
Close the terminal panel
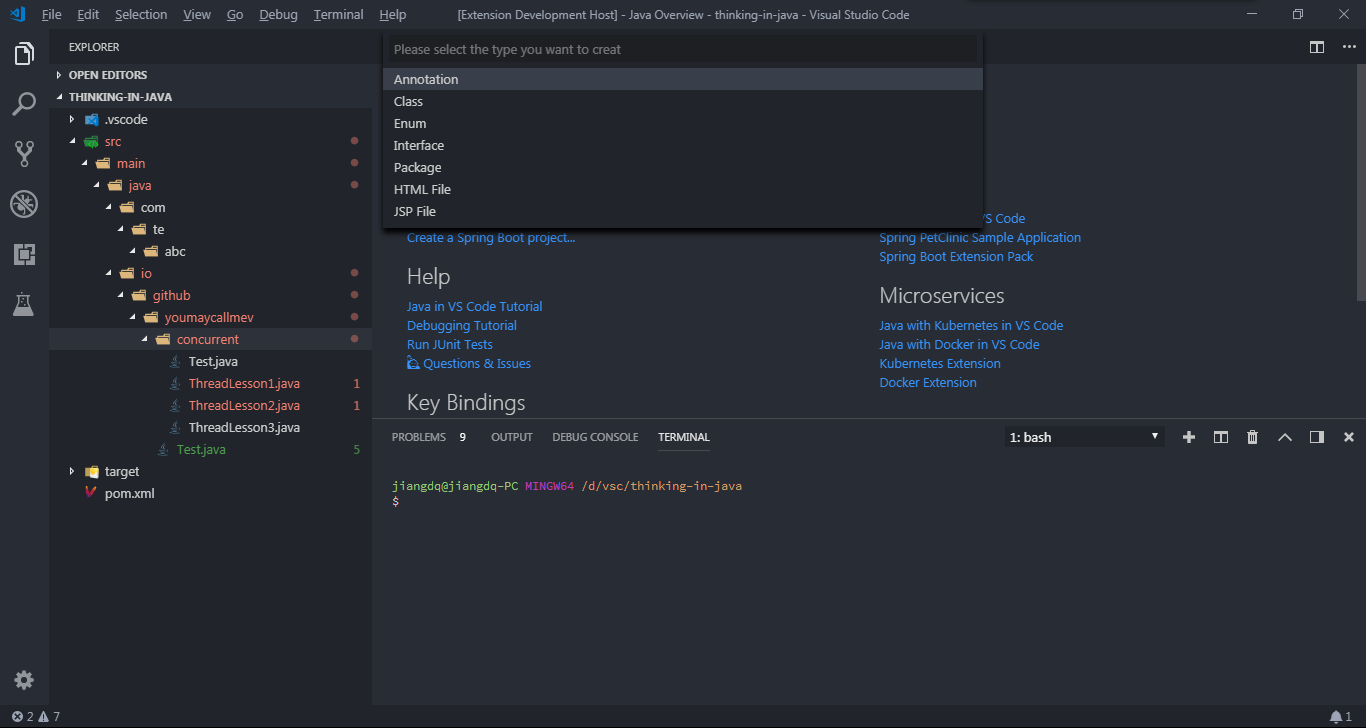[1348, 437]
